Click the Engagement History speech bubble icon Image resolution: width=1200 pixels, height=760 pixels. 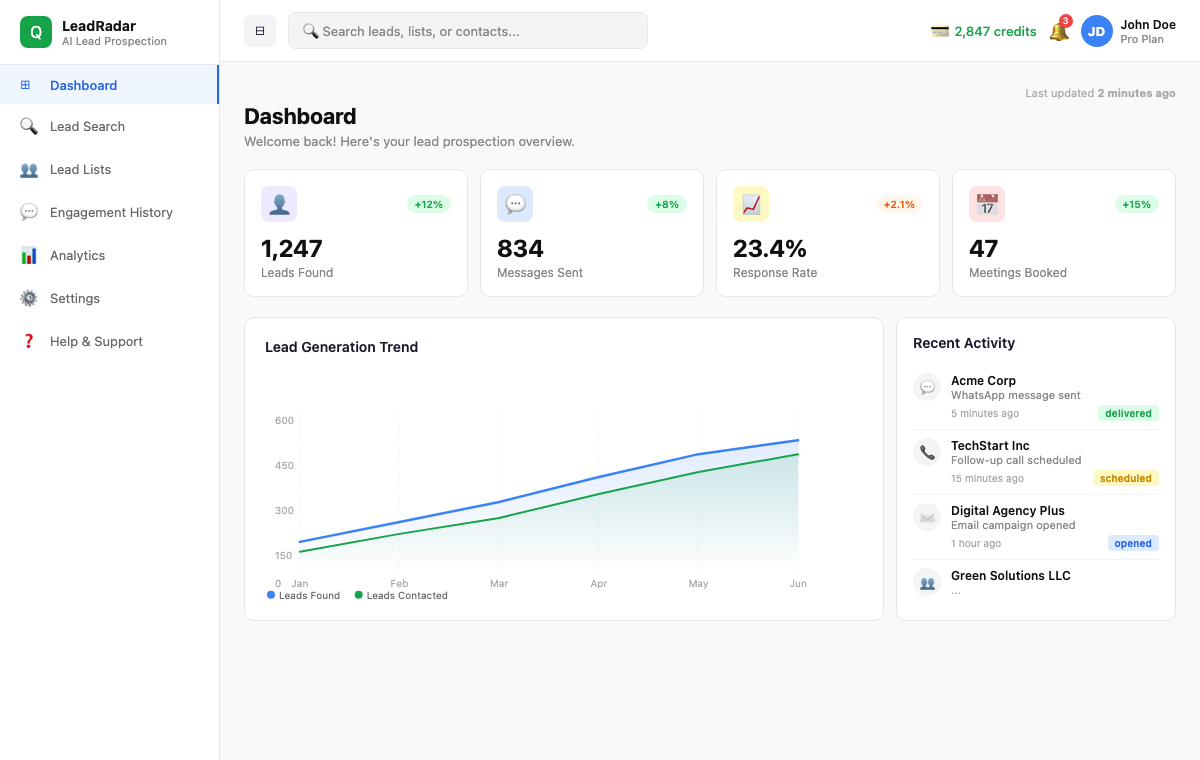coord(29,212)
